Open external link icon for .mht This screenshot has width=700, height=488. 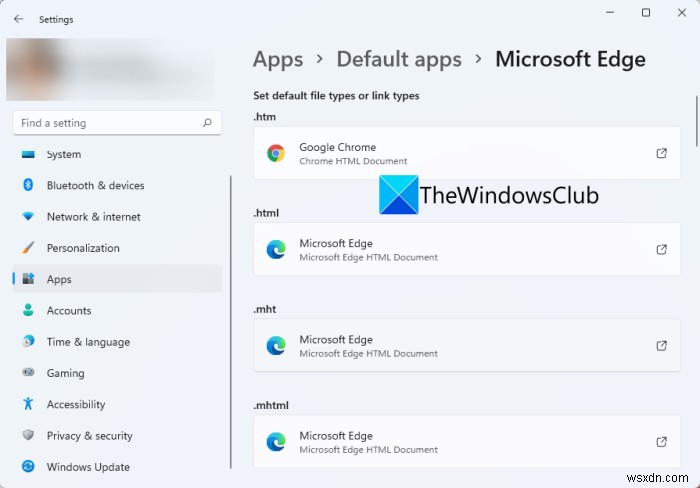tap(662, 346)
